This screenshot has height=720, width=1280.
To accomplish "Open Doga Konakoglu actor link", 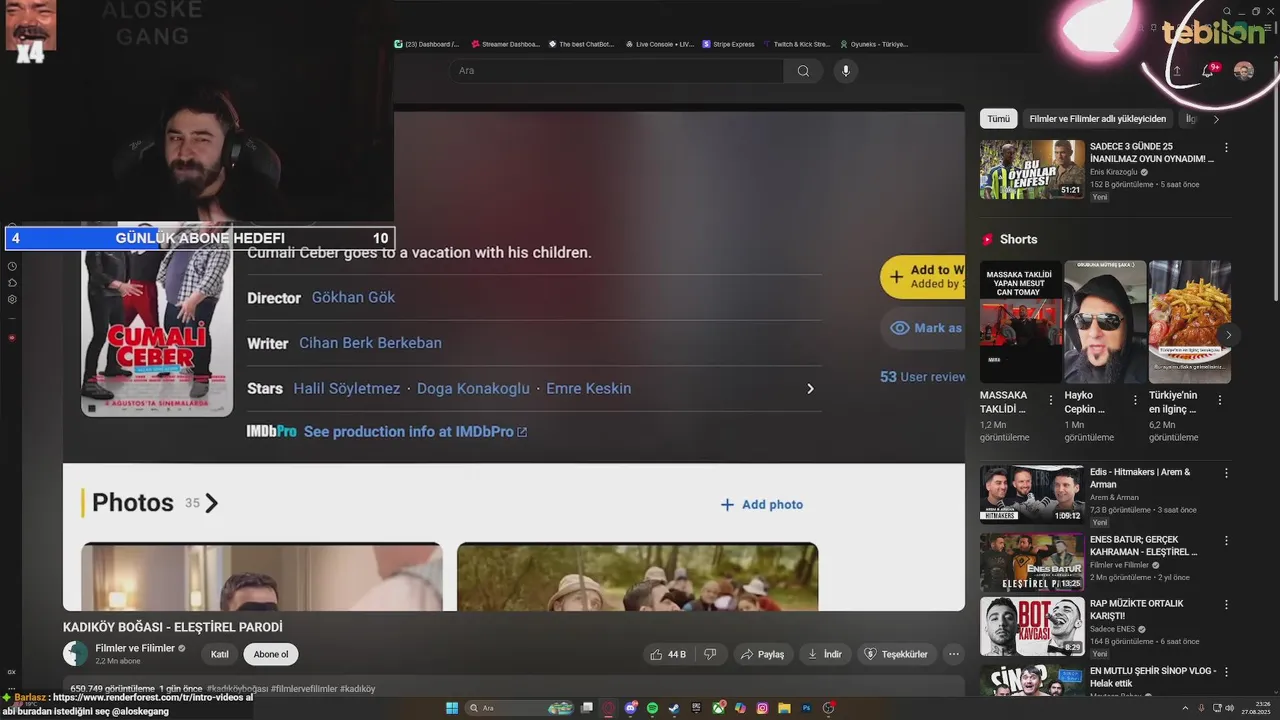I will tap(473, 389).
